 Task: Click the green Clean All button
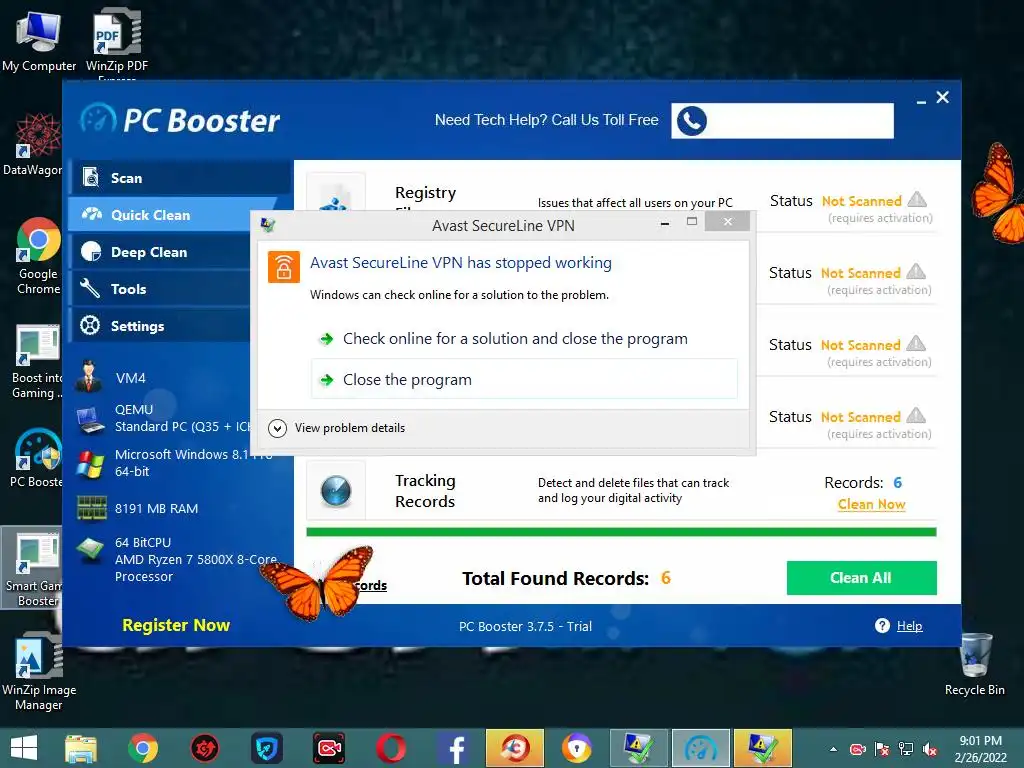(x=861, y=578)
